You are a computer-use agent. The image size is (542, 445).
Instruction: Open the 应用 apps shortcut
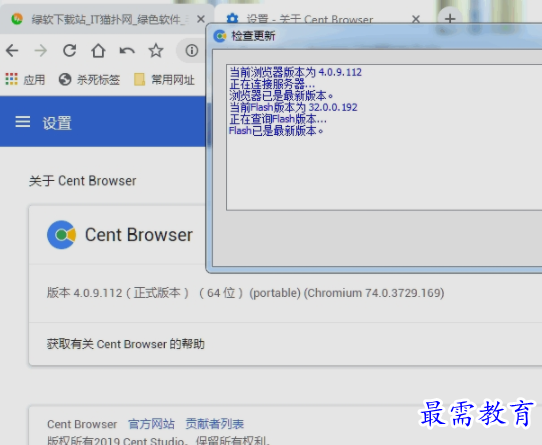point(25,80)
